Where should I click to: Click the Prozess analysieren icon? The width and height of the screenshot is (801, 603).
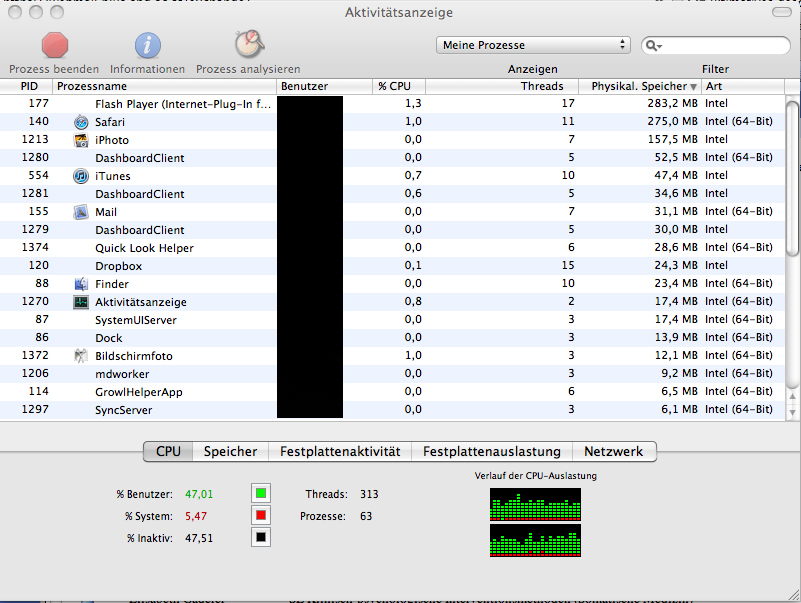[x=247, y=45]
